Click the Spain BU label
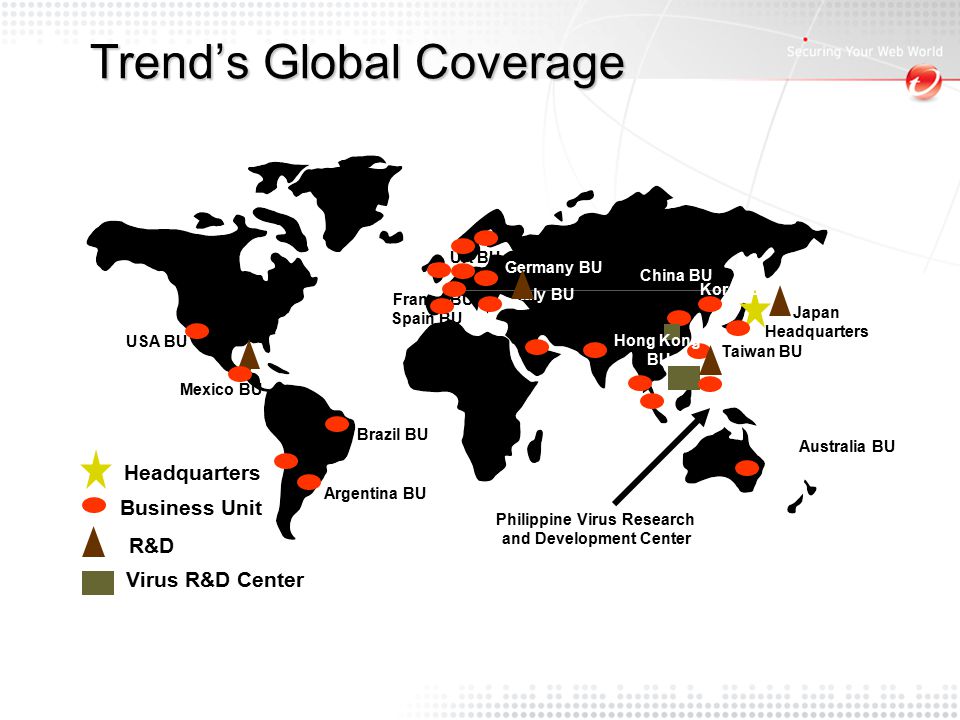Screen dimensions: 960x720 427,318
